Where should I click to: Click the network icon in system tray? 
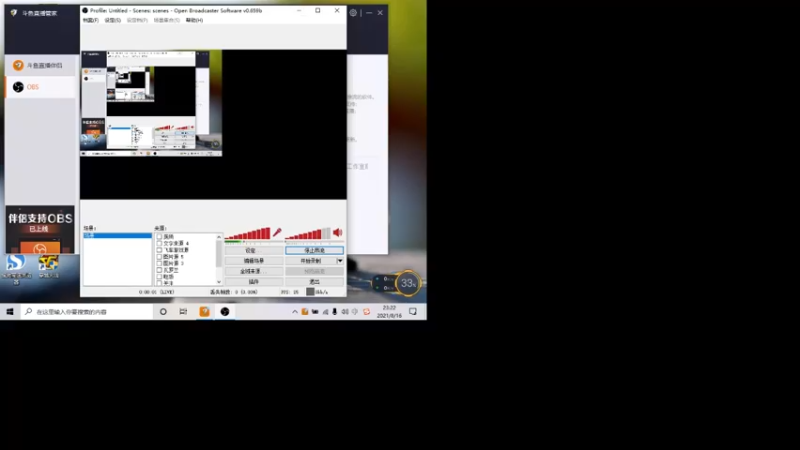325,312
